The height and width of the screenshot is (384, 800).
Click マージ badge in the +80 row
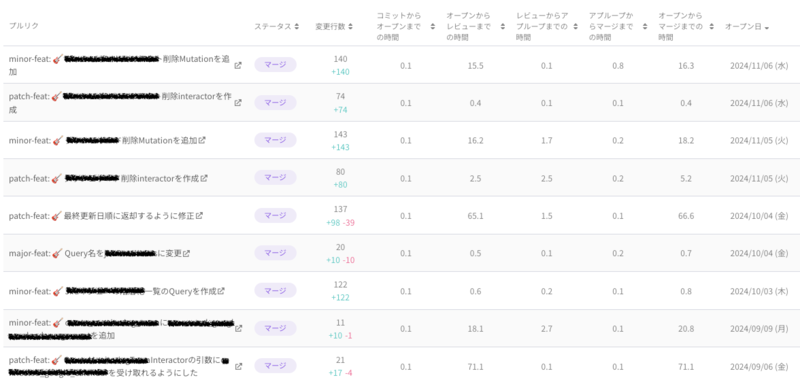coord(276,177)
